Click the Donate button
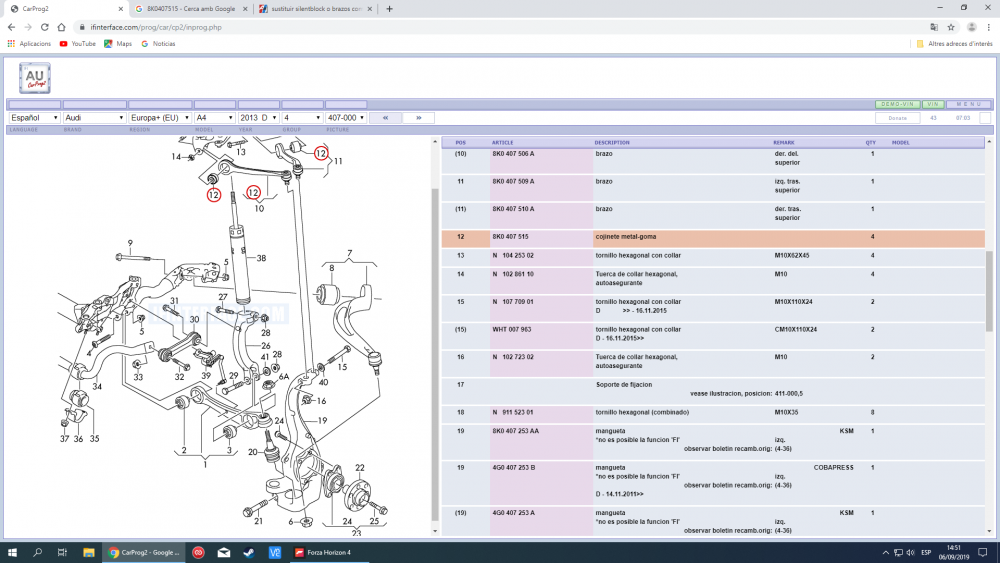Viewport: 1000px width, 563px height. tap(897, 118)
